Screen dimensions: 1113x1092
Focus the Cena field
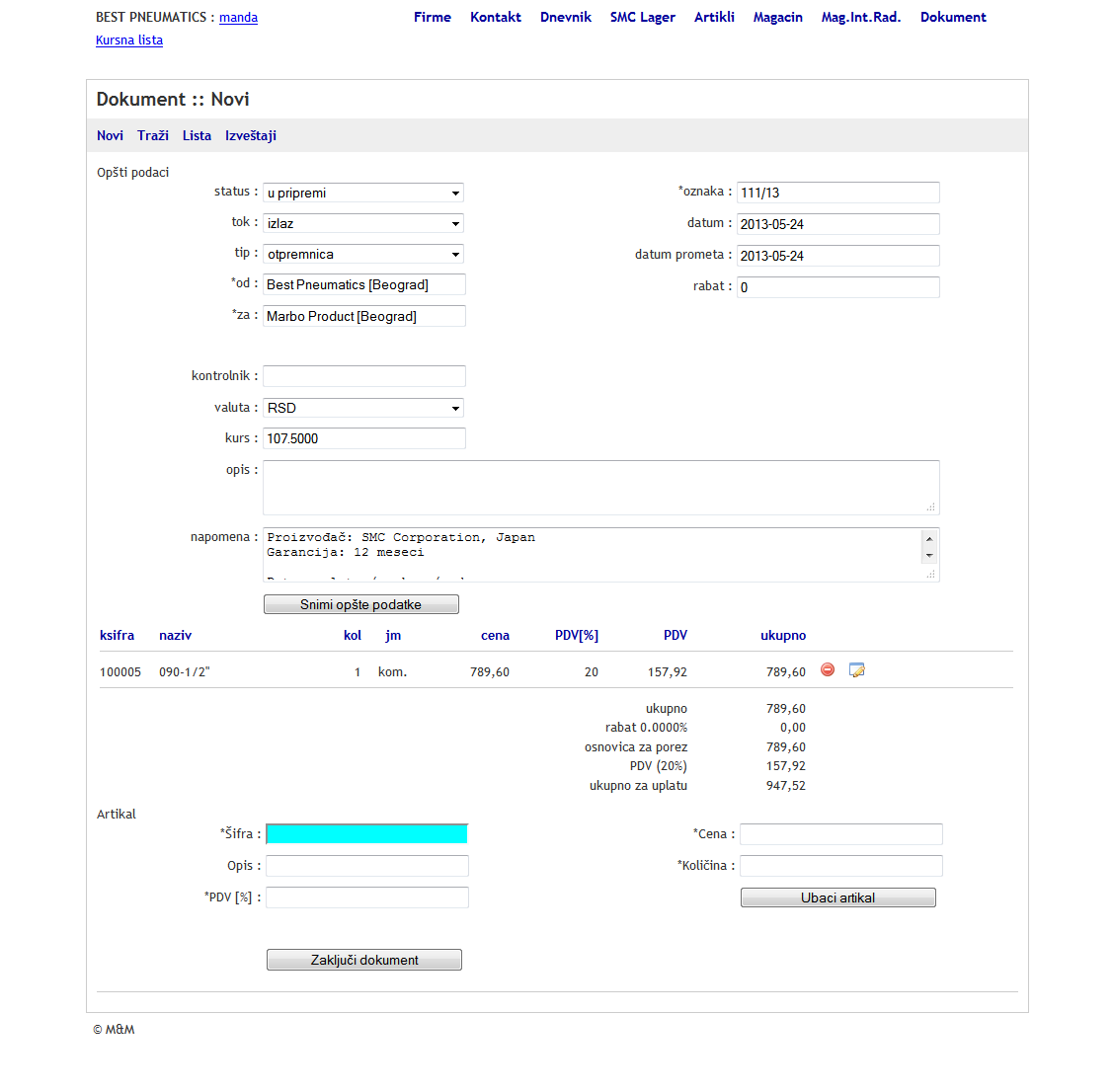coord(841,834)
